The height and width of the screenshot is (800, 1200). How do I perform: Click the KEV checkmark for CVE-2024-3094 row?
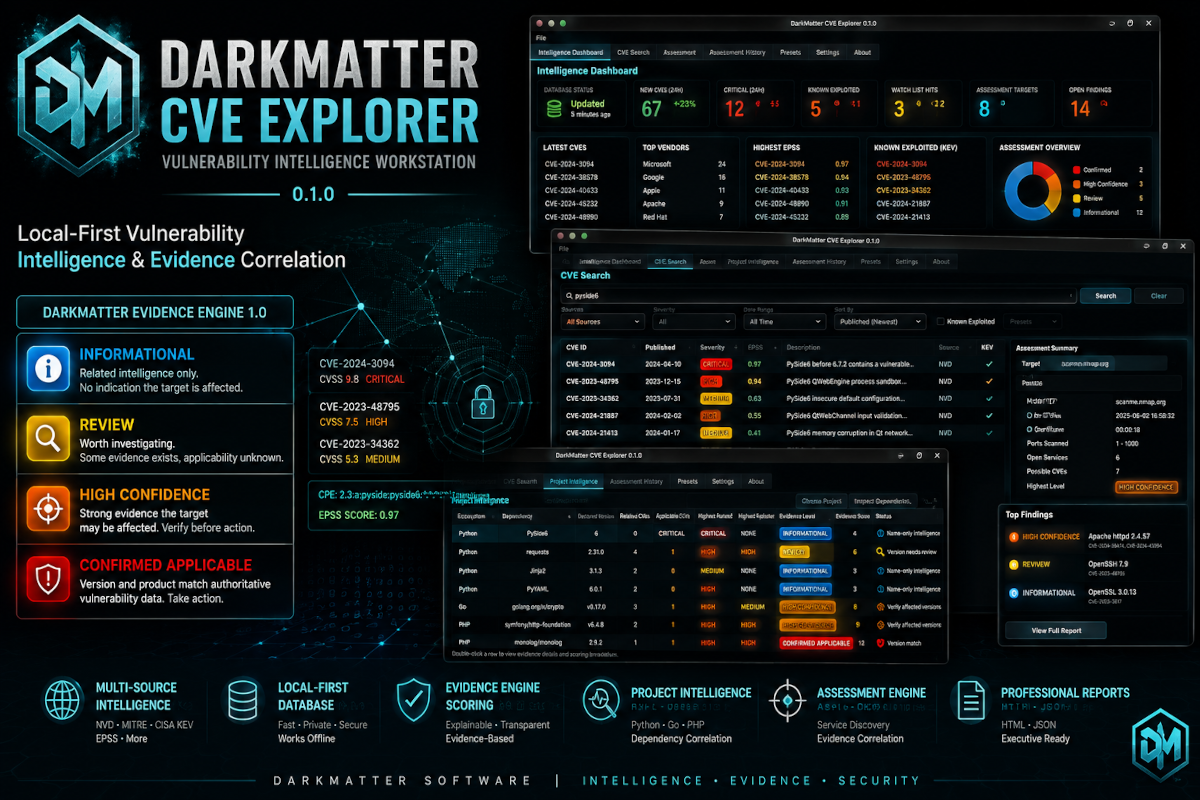(x=989, y=364)
